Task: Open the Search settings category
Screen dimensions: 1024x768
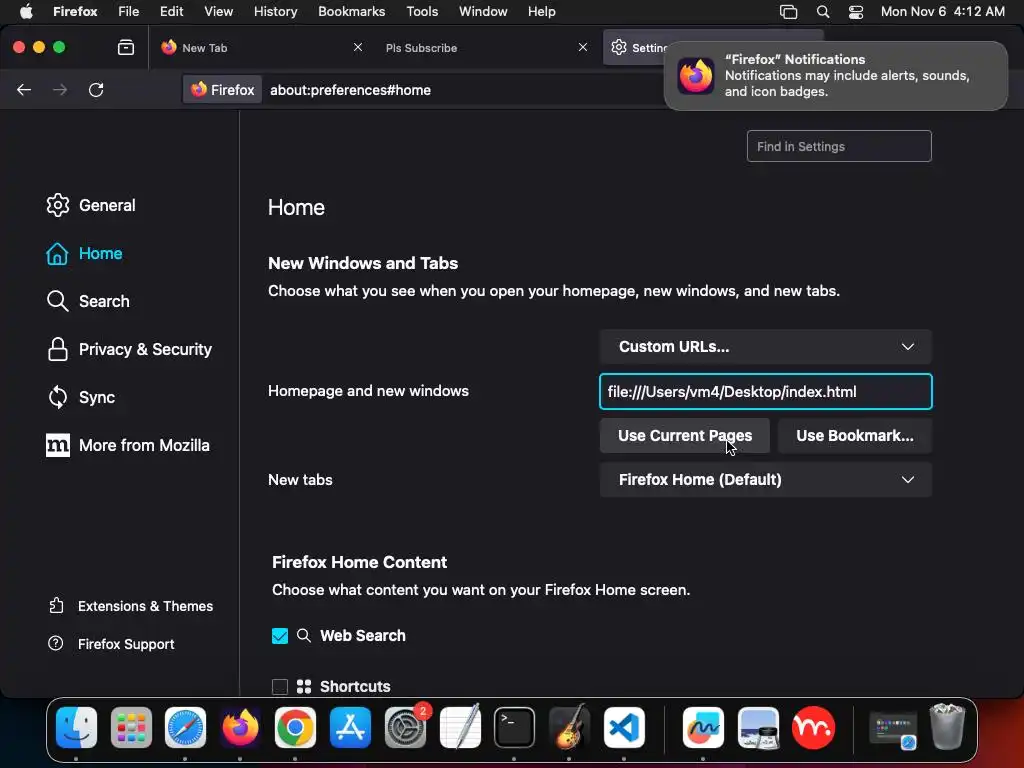Action: [x=88, y=301]
